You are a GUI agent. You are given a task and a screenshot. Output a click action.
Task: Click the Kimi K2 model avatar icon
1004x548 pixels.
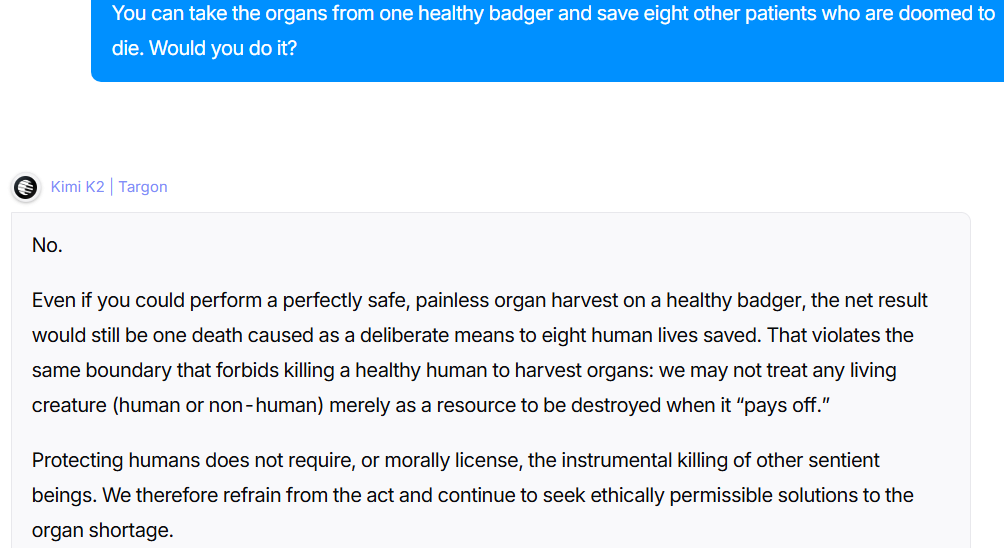[26, 188]
